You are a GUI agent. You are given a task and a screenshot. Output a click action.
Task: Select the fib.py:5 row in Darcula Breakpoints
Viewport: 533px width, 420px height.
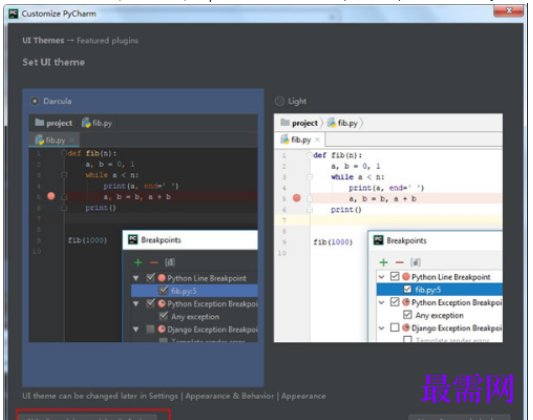[194, 291]
